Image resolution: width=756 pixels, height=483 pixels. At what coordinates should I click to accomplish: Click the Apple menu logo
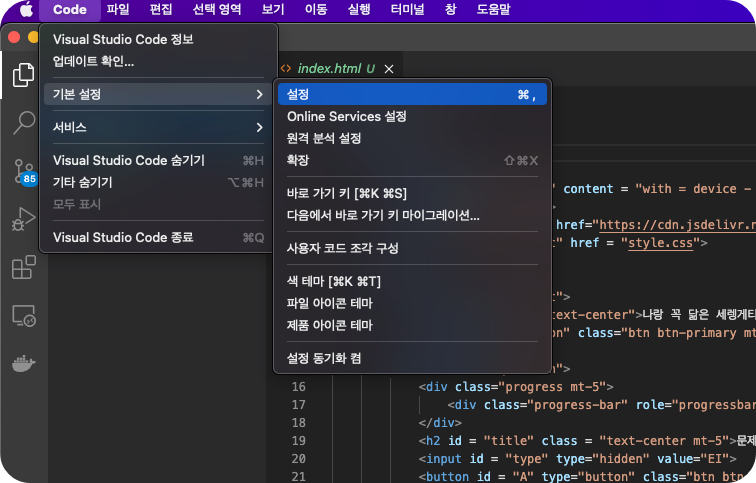(26, 9)
